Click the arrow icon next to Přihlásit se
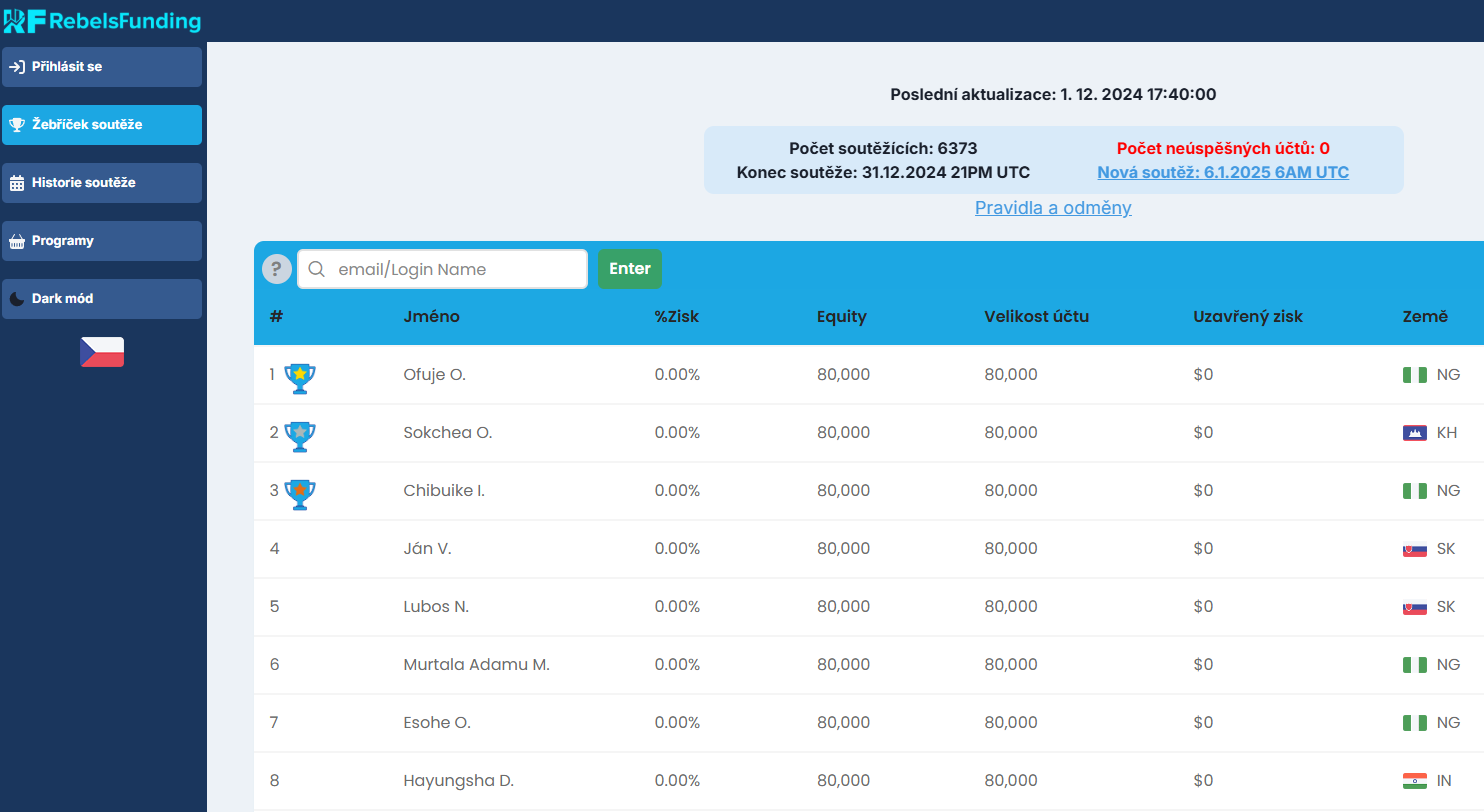This screenshot has width=1484, height=812. coord(17,67)
